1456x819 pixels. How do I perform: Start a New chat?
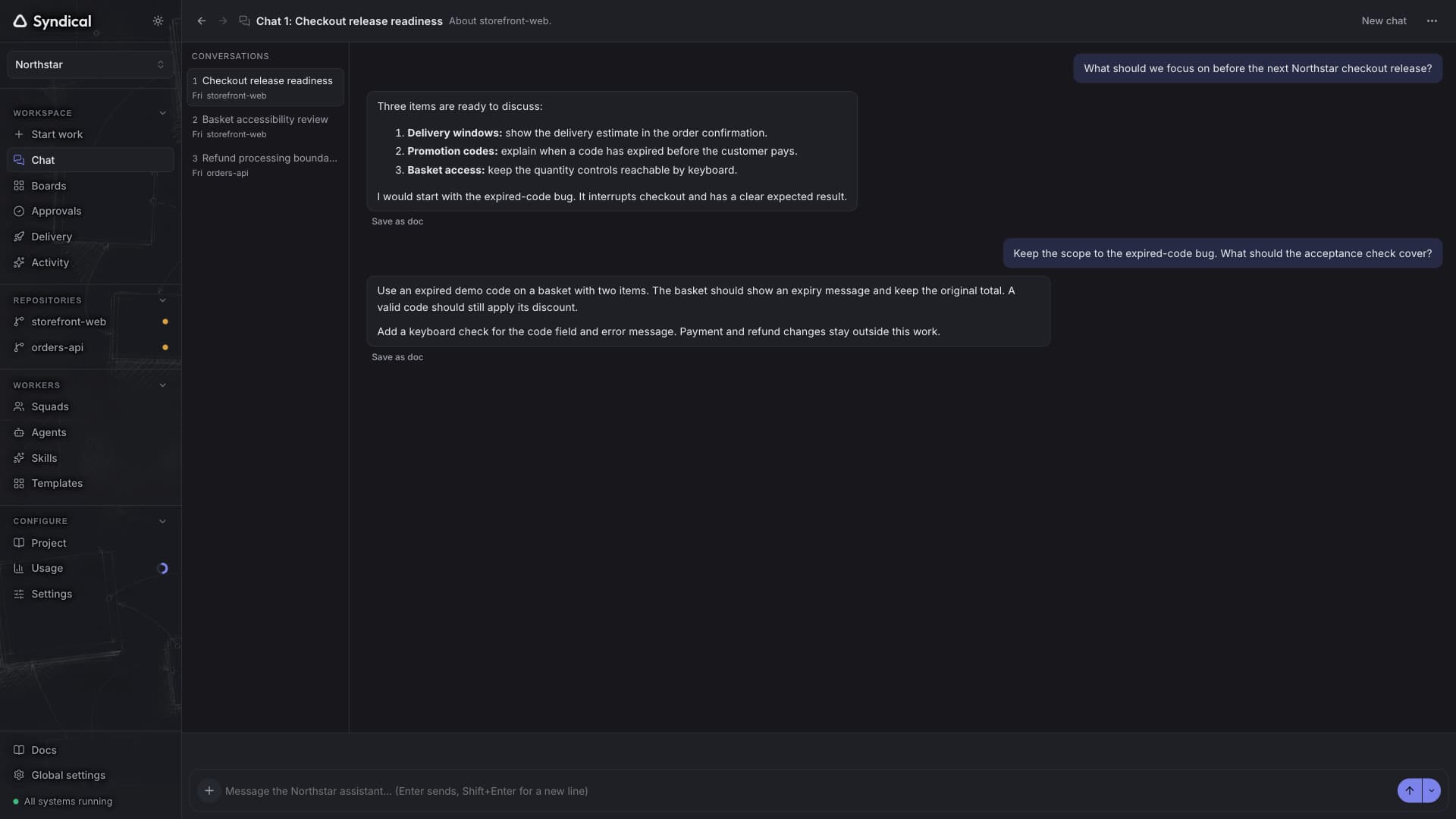(x=1384, y=21)
